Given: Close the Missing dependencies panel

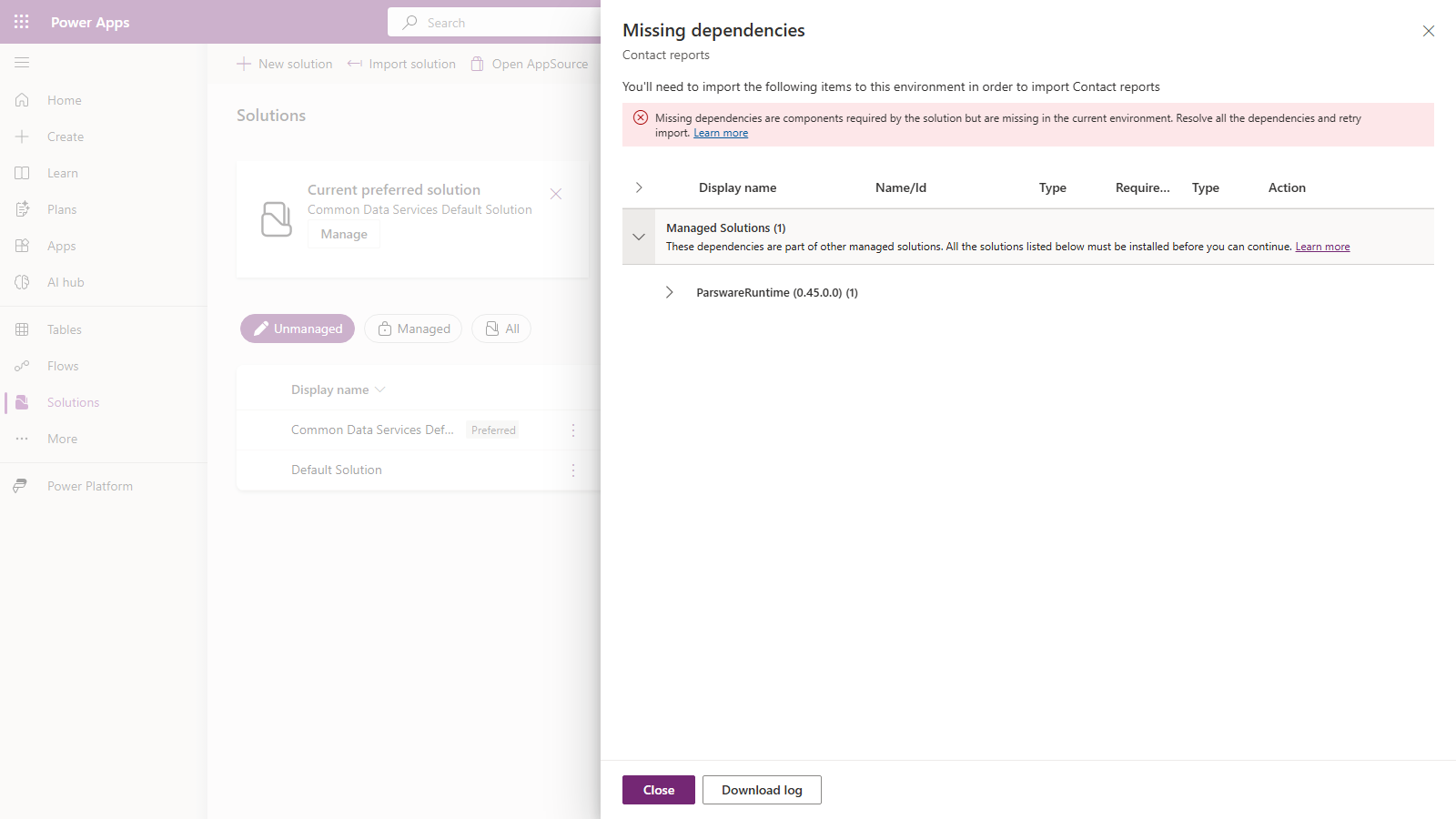Looking at the screenshot, I should point(1429,31).
